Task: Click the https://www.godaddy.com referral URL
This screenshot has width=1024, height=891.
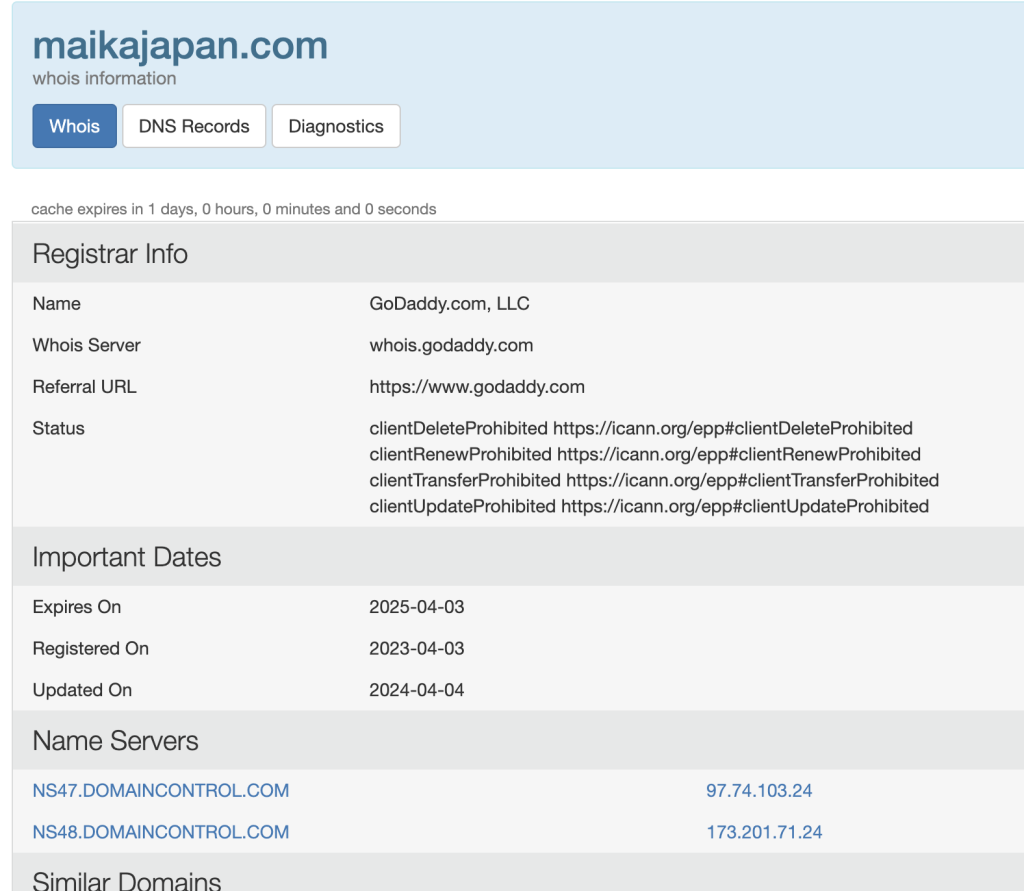Action: click(477, 386)
